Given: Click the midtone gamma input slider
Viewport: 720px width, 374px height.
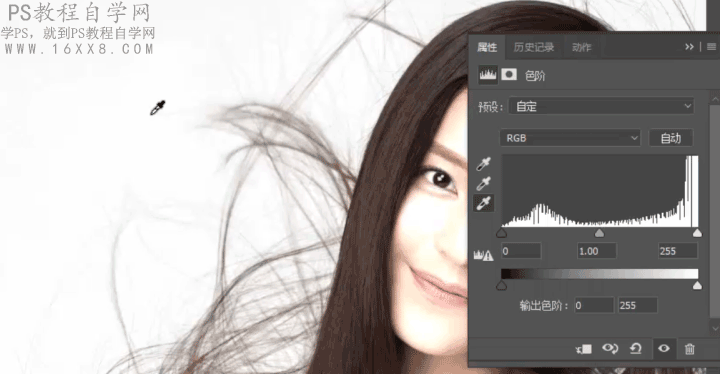Looking at the screenshot, I should (x=599, y=233).
